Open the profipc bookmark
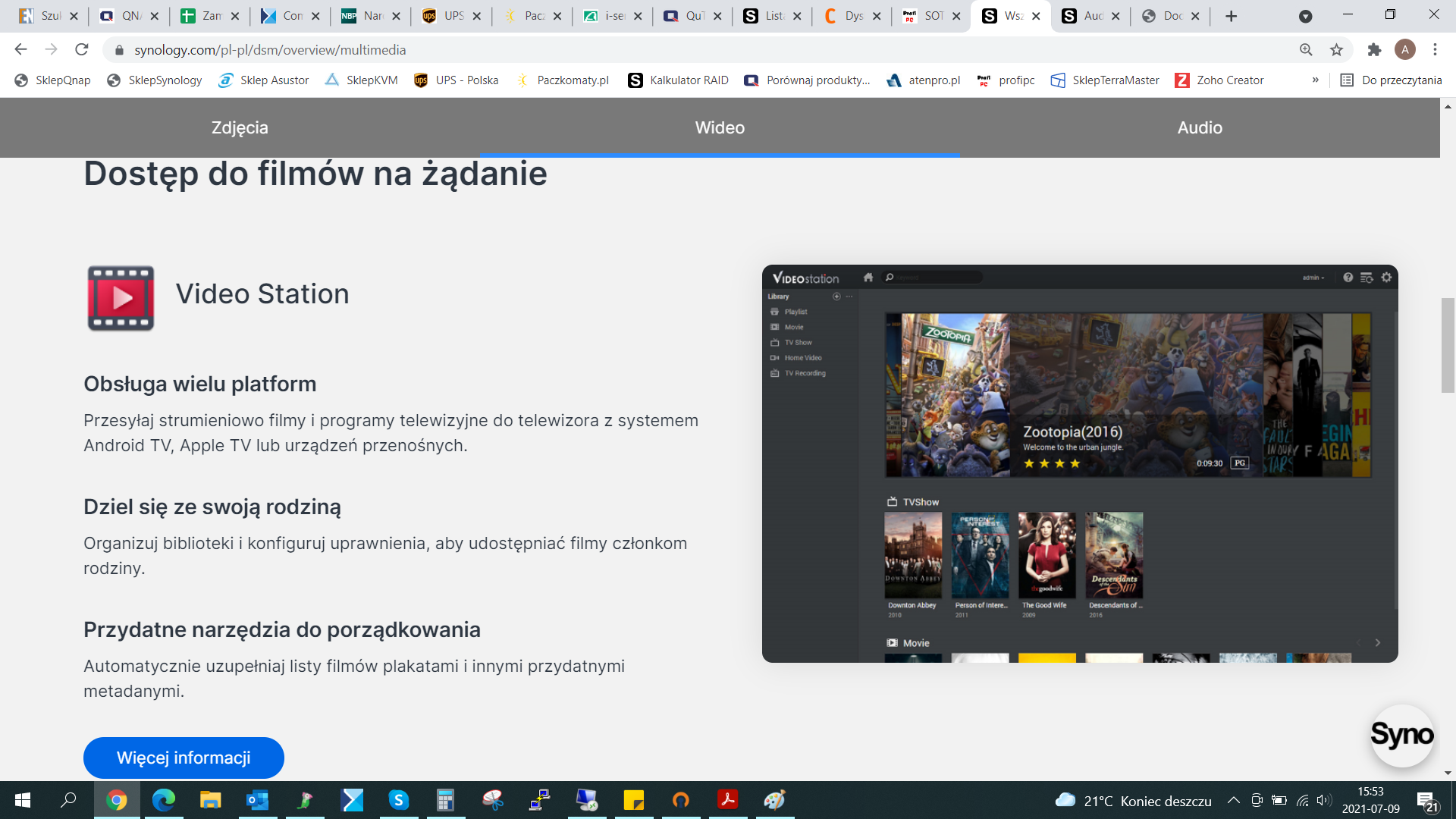Screen dimensions: 1456x819 [1006, 80]
